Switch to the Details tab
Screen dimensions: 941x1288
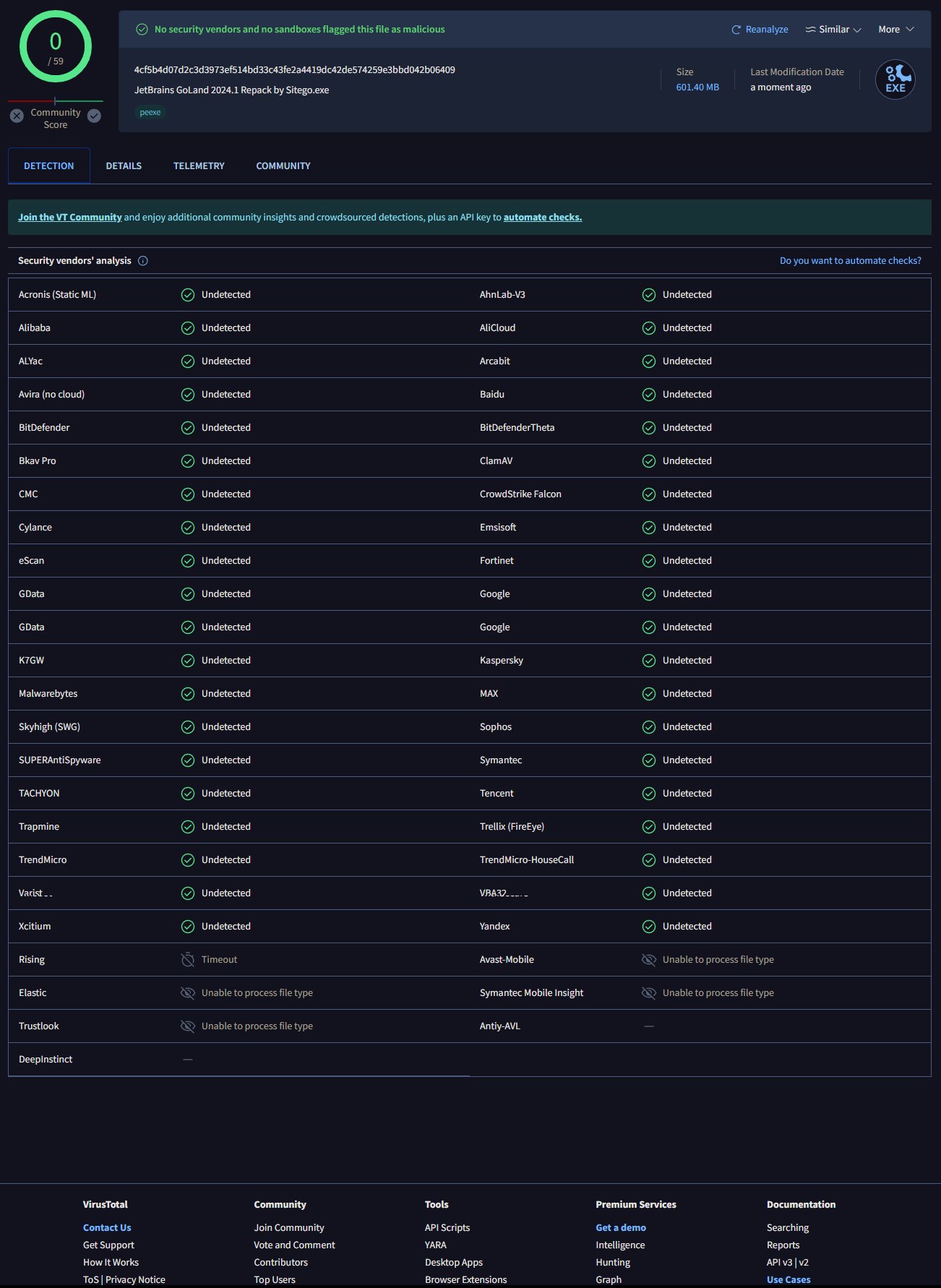point(124,166)
